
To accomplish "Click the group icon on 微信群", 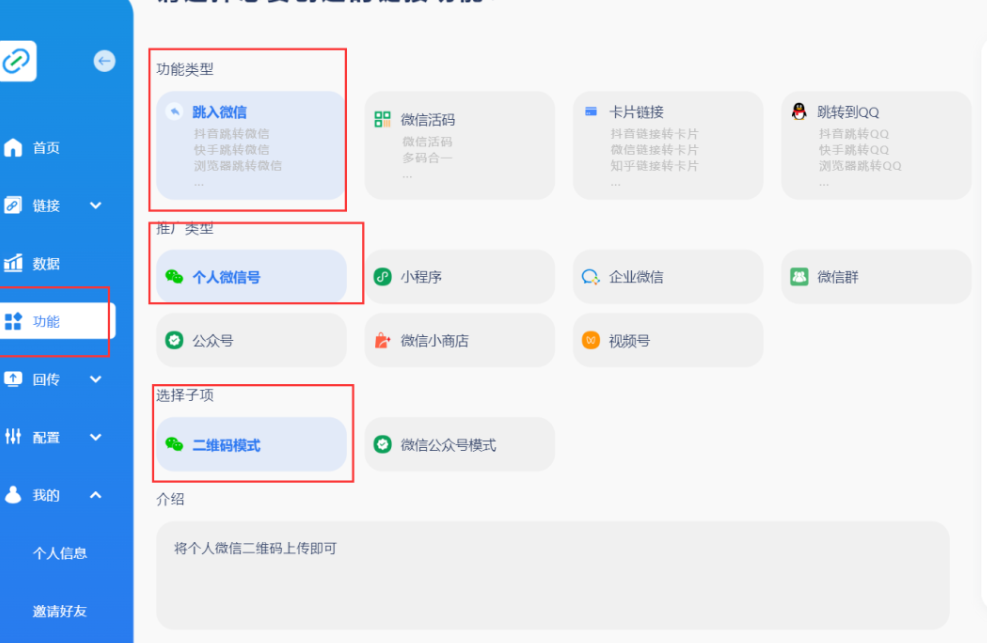I will (x=799, y=277).
